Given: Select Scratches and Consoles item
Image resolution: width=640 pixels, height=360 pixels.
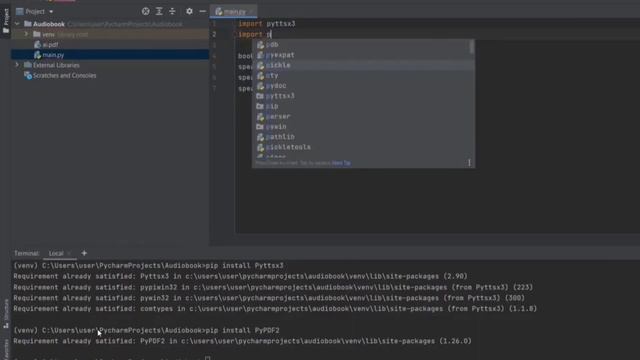Looking at the screenshot, I should [64, 76].
